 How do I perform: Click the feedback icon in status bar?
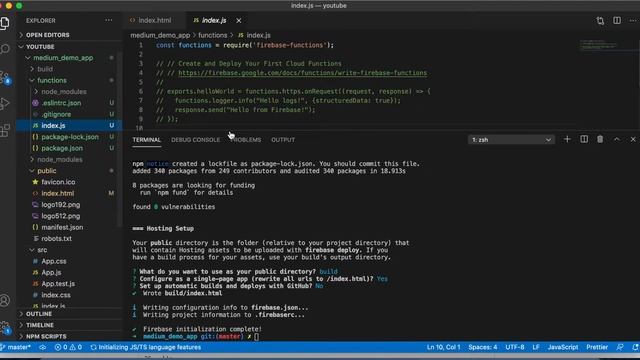point(620,347)
